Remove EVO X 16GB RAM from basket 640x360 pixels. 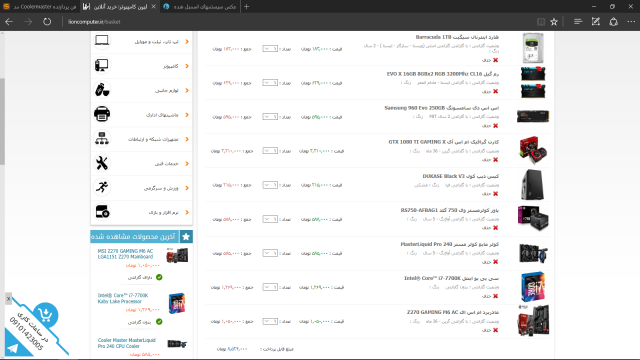[495, 91]
